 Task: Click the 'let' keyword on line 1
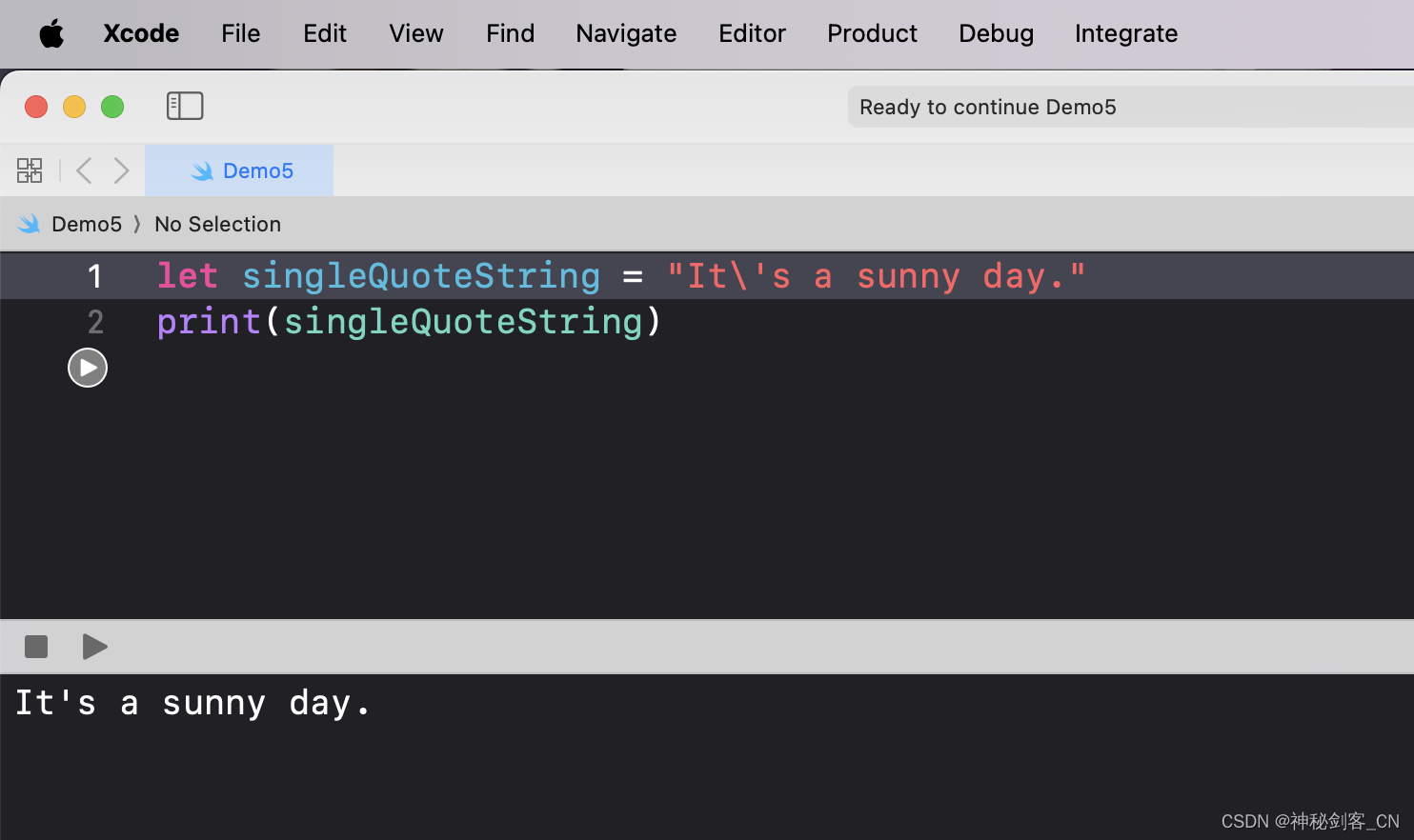click(188, 276)
